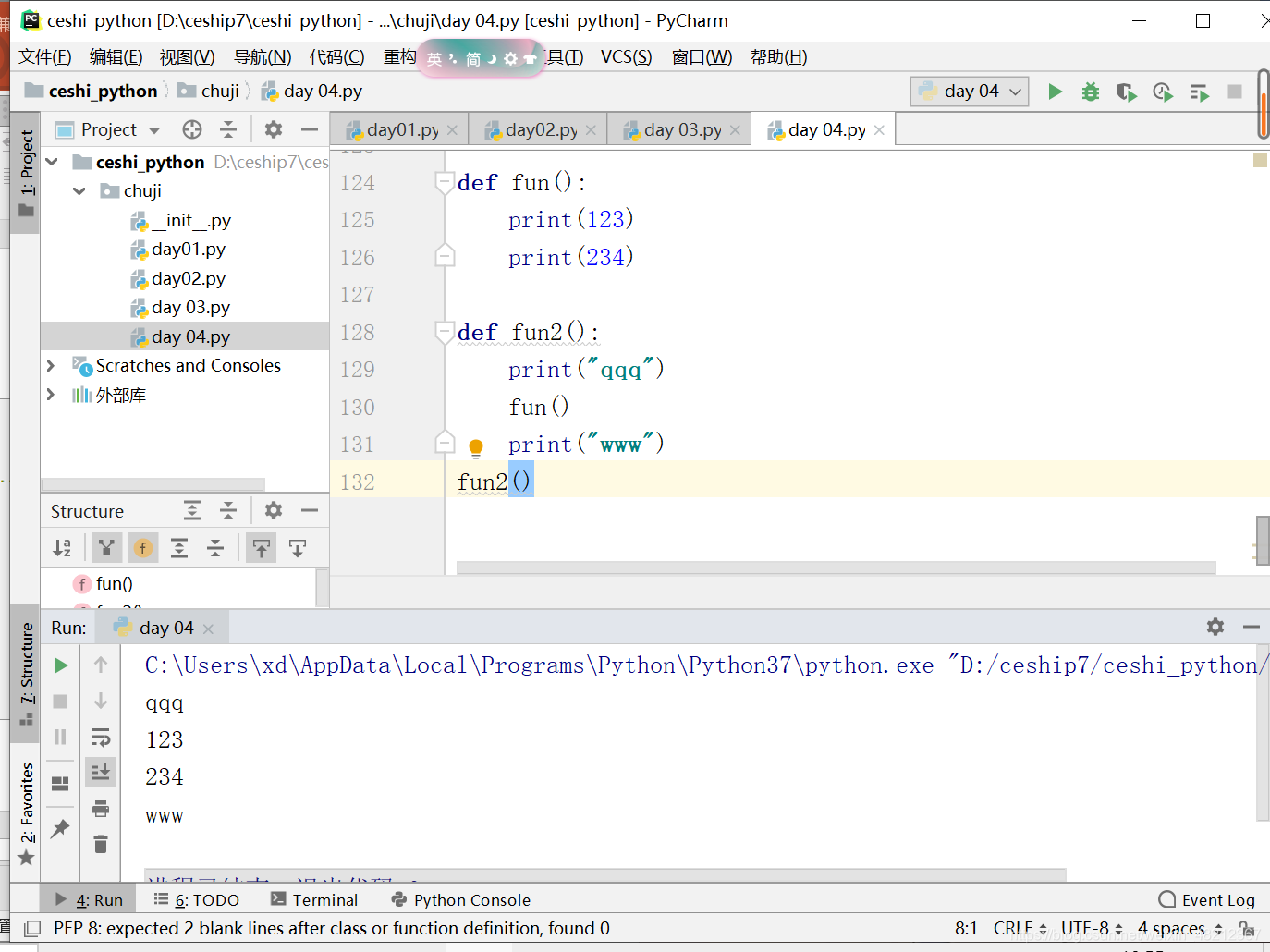Open the day 04 run configuration dropdown
Screen dimensions: 1270x952
click(x=970, y=92)
